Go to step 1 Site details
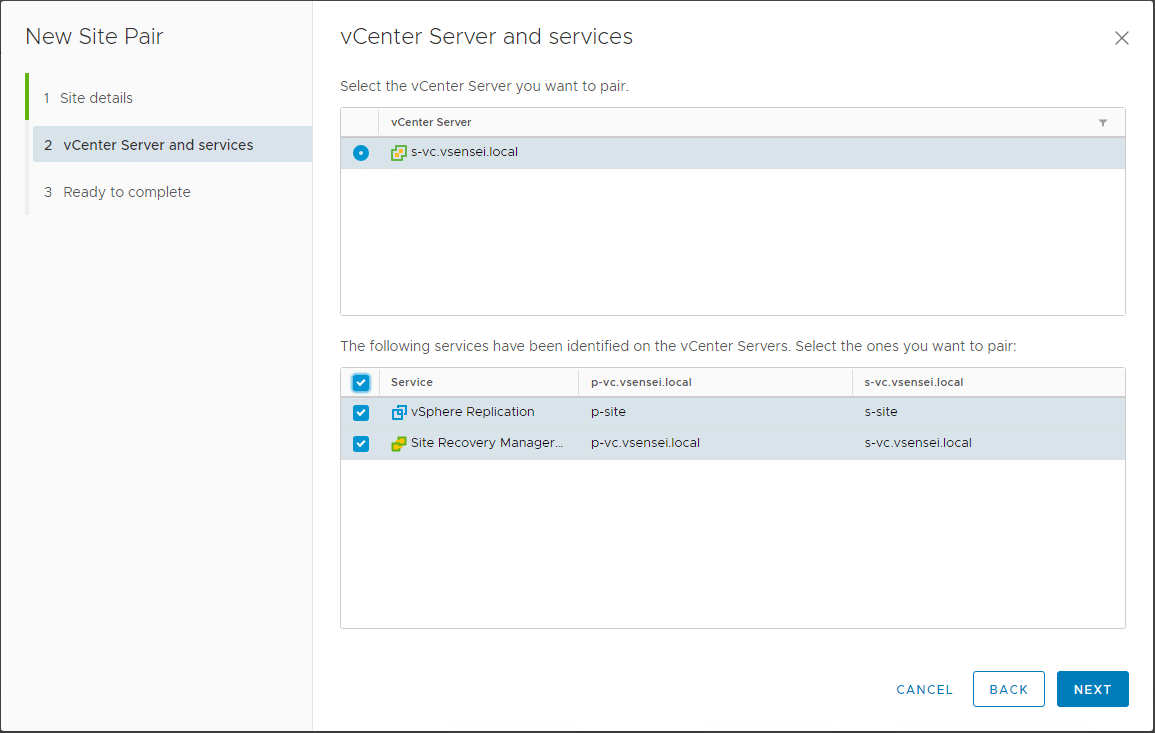Image resolution: width=1155 pixels, height=733 pixels. (96, 98)
